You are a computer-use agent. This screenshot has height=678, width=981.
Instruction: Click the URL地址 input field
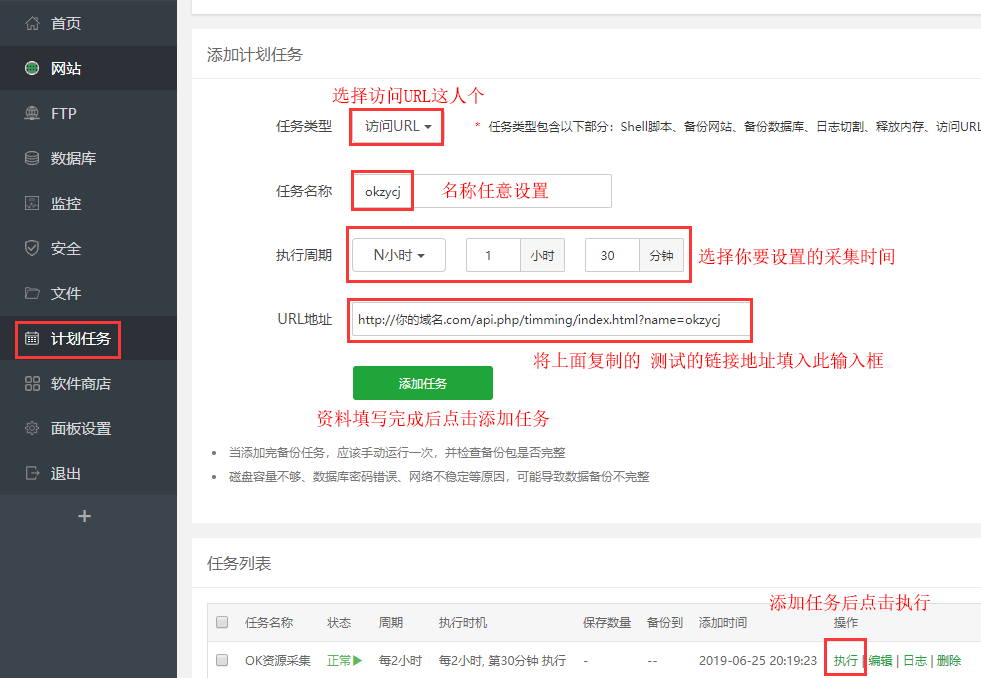(x=550, y=320)
